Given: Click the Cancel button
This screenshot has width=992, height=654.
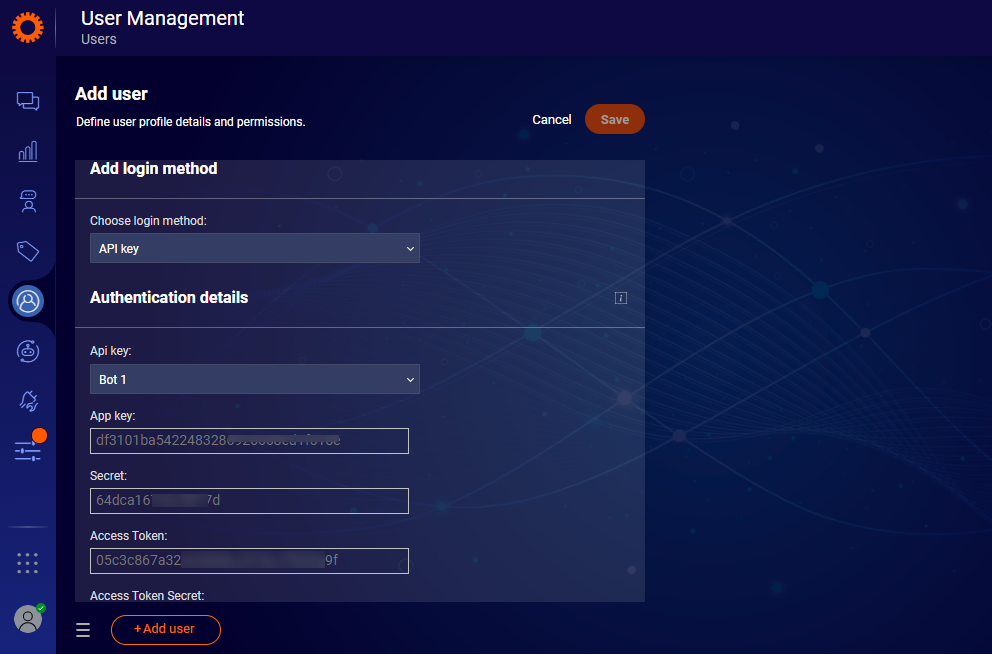Looking at the screenshot, I should click(x=551, y=120).
